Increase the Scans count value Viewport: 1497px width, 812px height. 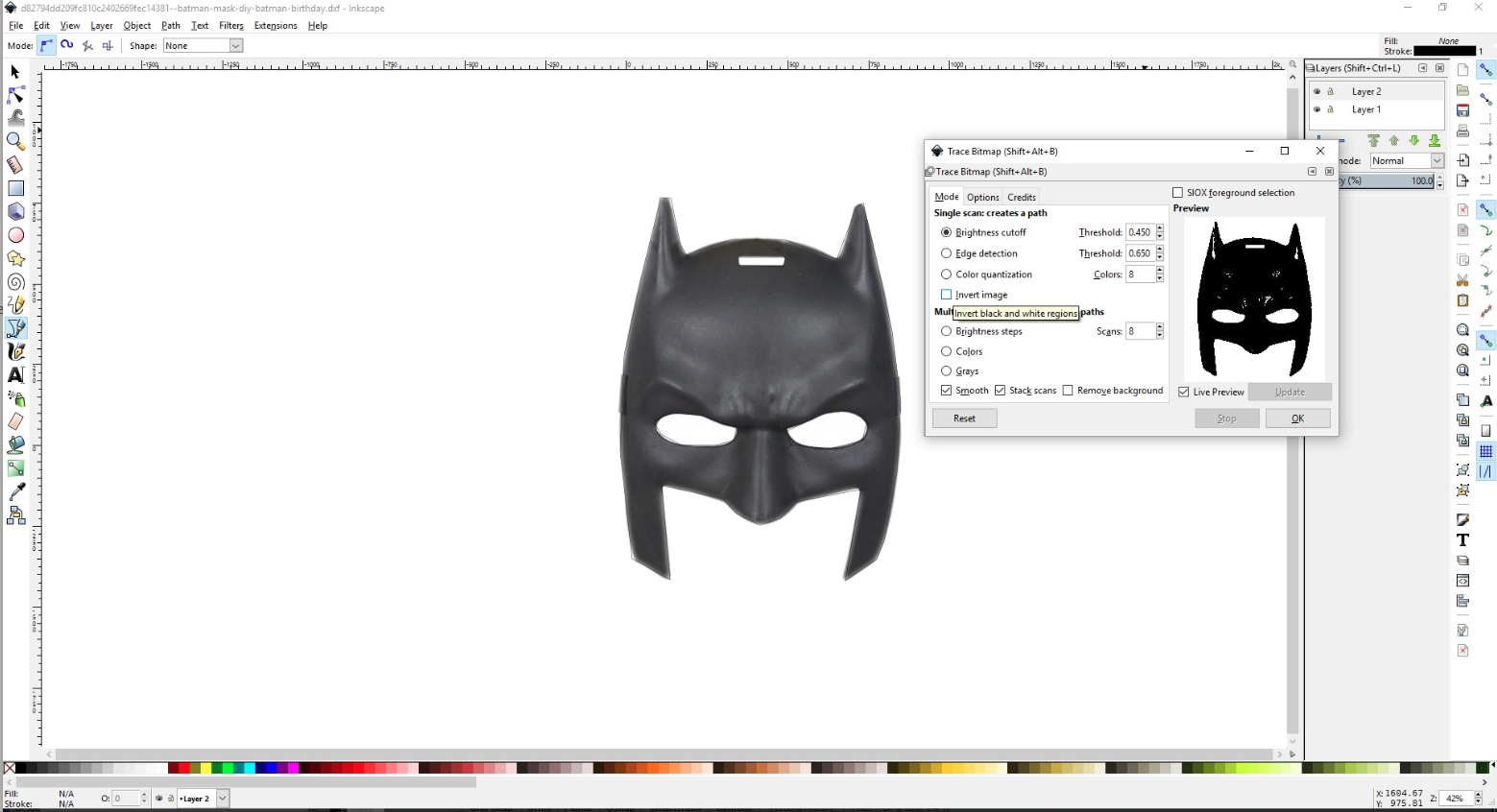(x=1160, y=327)
